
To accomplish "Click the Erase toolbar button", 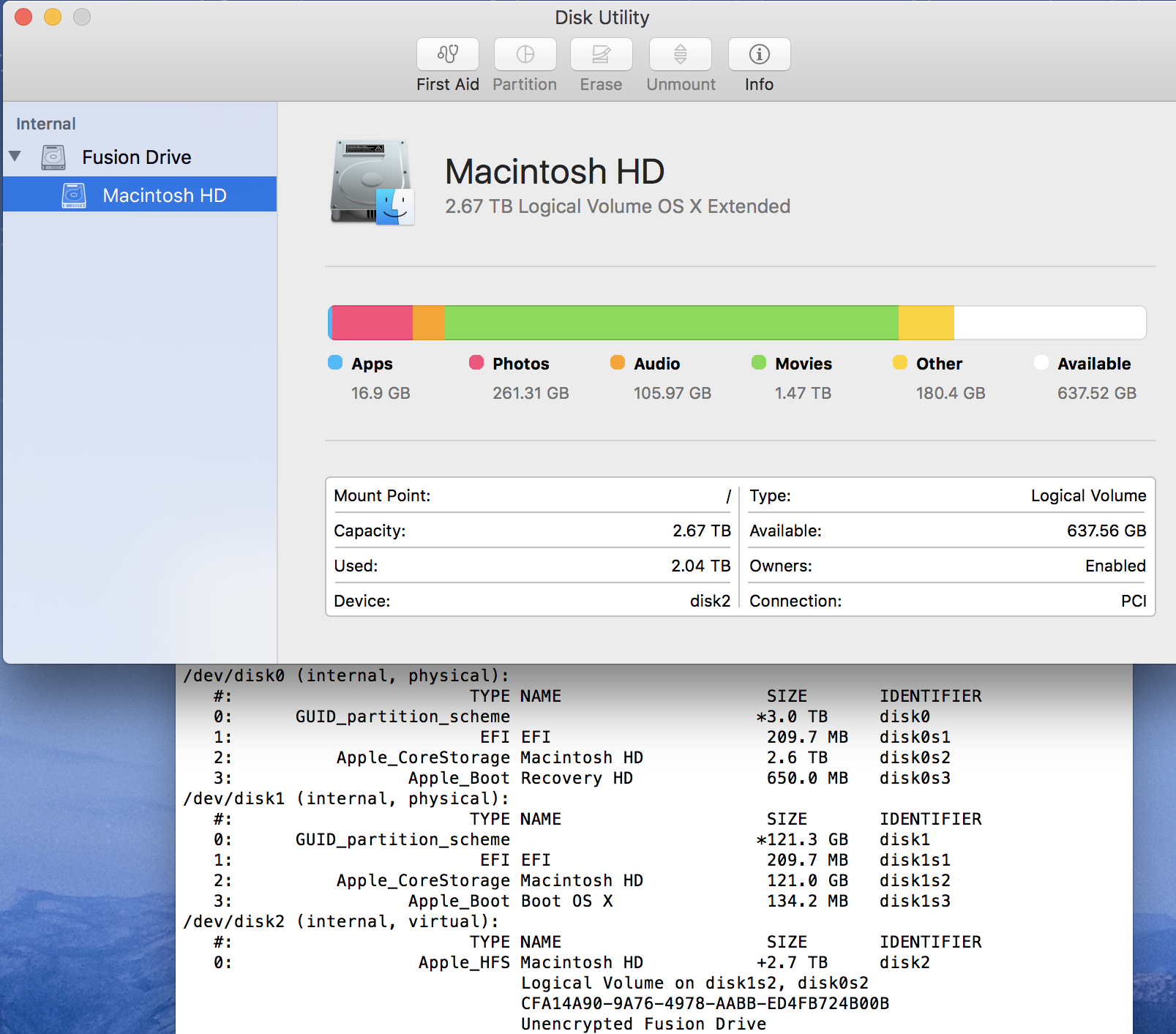I will (x=602, y=55).
